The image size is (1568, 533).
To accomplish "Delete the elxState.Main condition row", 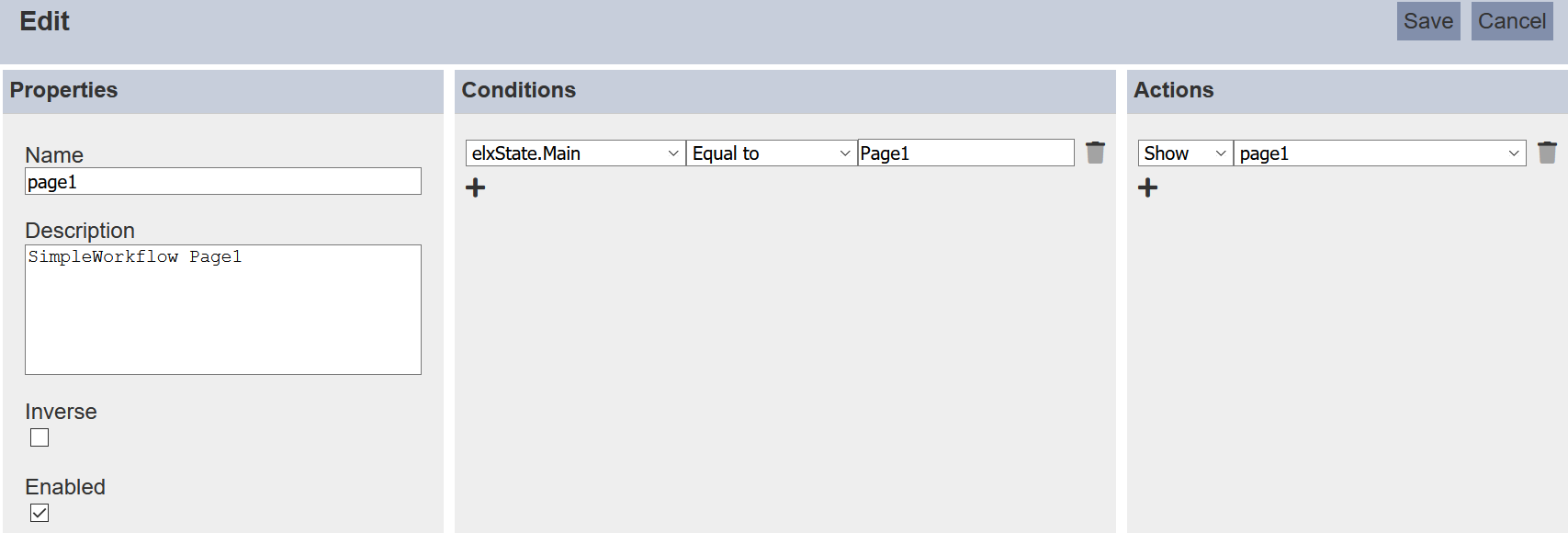I will pos(1095,153).
